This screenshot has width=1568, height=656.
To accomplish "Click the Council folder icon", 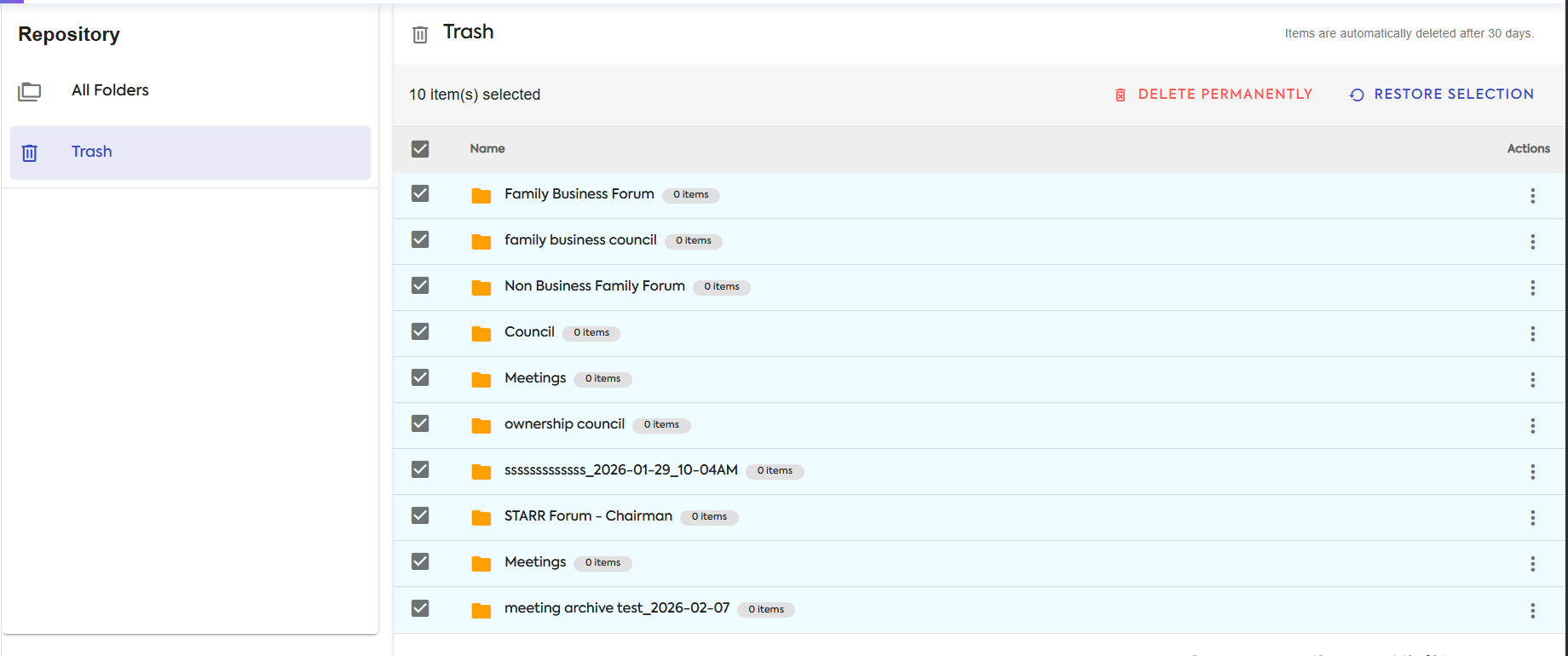I will [481, 333].
